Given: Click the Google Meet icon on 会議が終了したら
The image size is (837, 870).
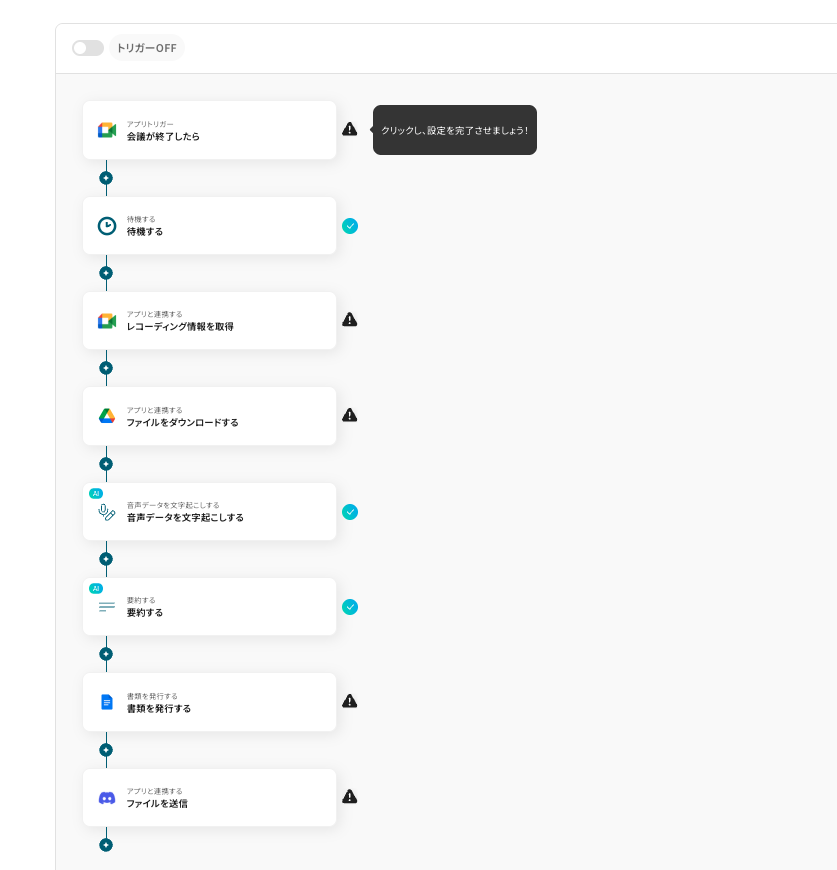Looking at the screenshot, I should pos(107,130).
